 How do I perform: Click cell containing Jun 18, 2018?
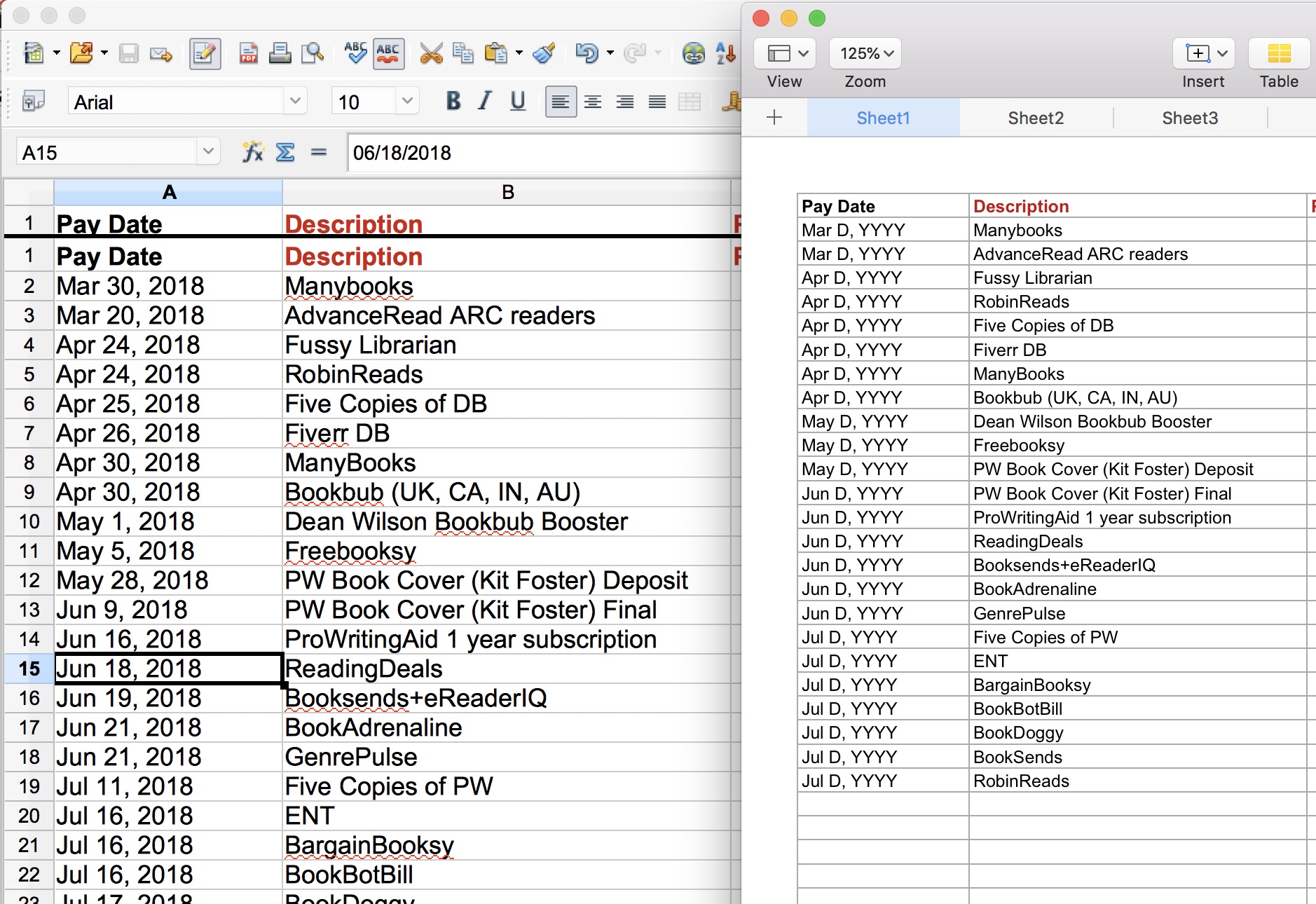tap(169, 669)
